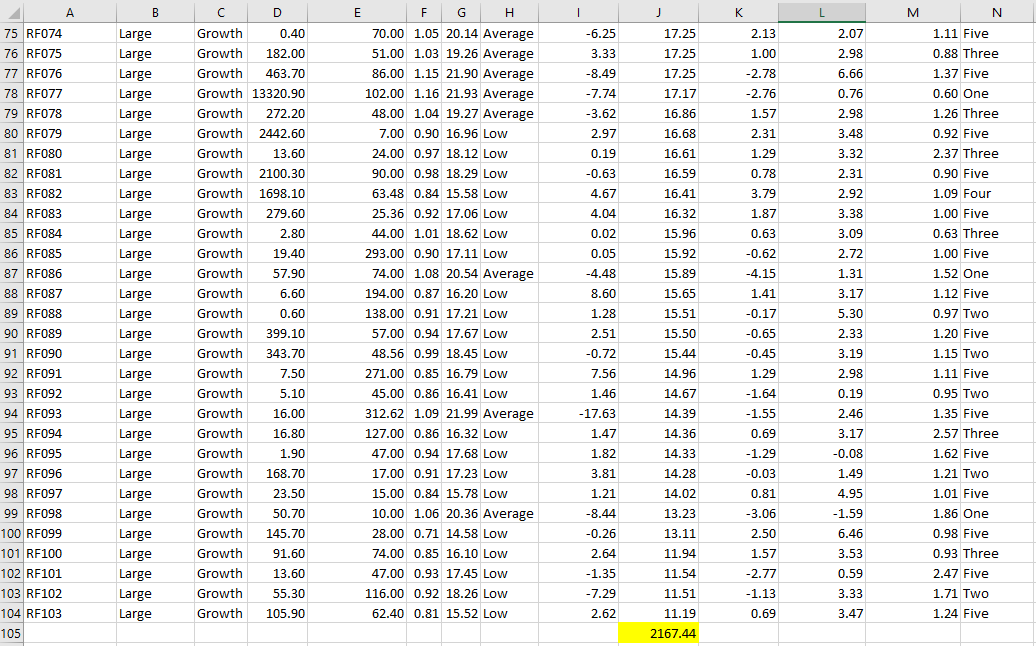
Task: Click cell containing RF077
Action: coord(70,94)
